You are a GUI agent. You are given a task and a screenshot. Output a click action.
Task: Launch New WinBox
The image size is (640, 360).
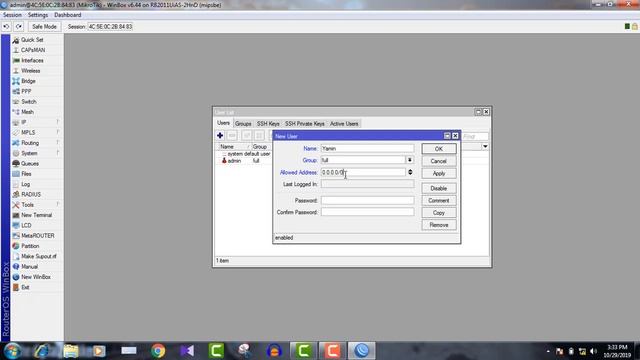pos(36,277)
